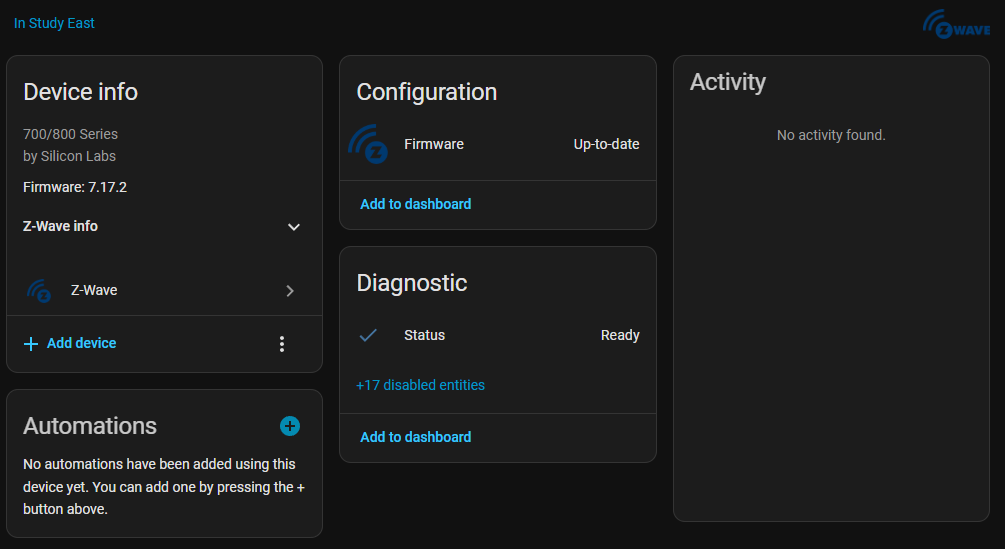This screenshot has width=1005, height=549.
Task: Add Configuration entities to dashboard
Action: (x=415, y=204)
